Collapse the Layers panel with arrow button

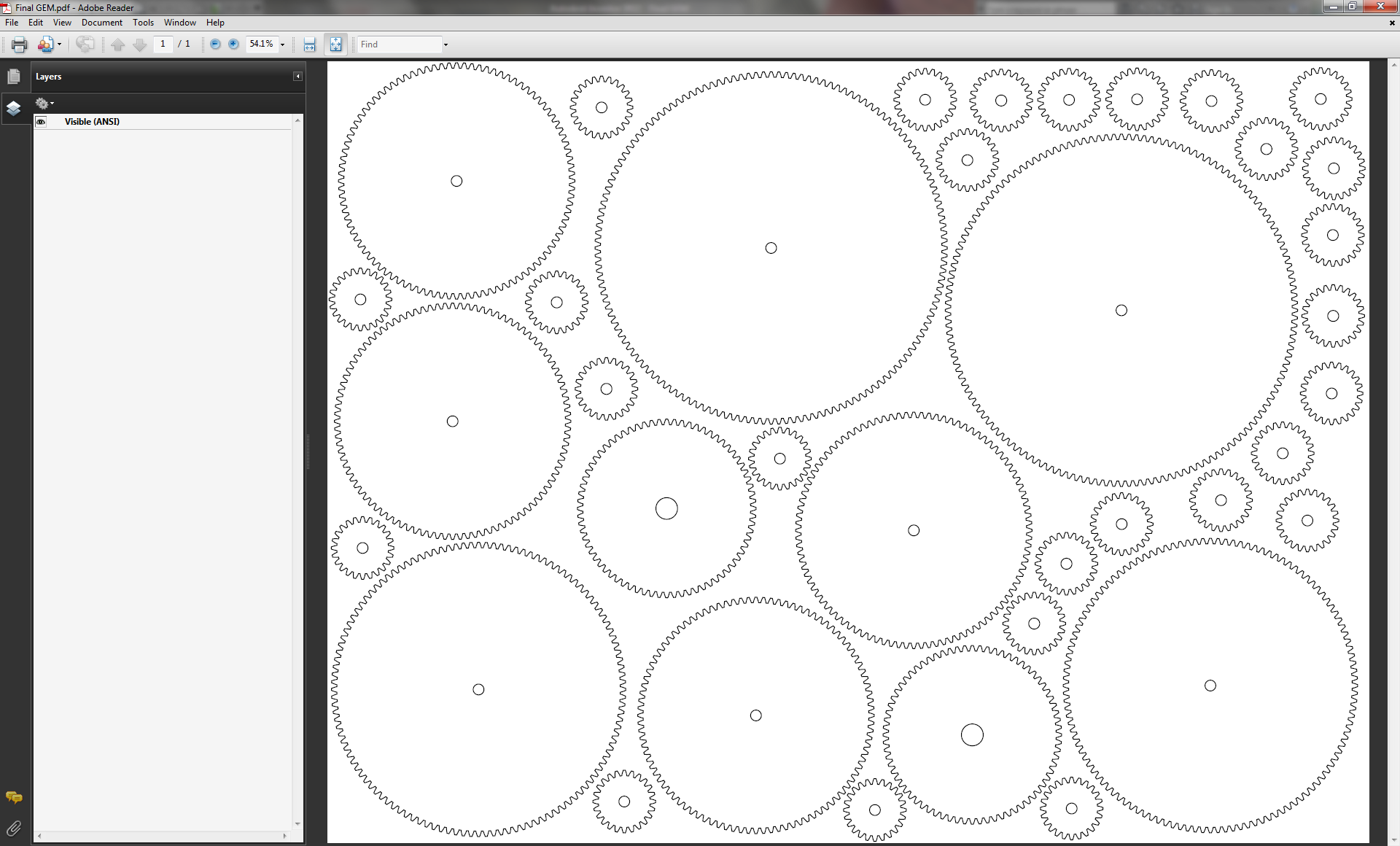[x=297, y=76]
